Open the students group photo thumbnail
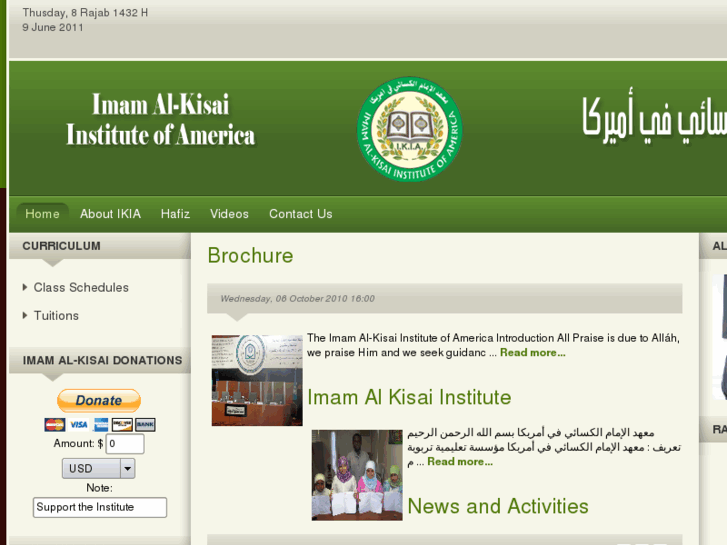The height and width of the screenshot is (545, 727). (x=357, y=475)
